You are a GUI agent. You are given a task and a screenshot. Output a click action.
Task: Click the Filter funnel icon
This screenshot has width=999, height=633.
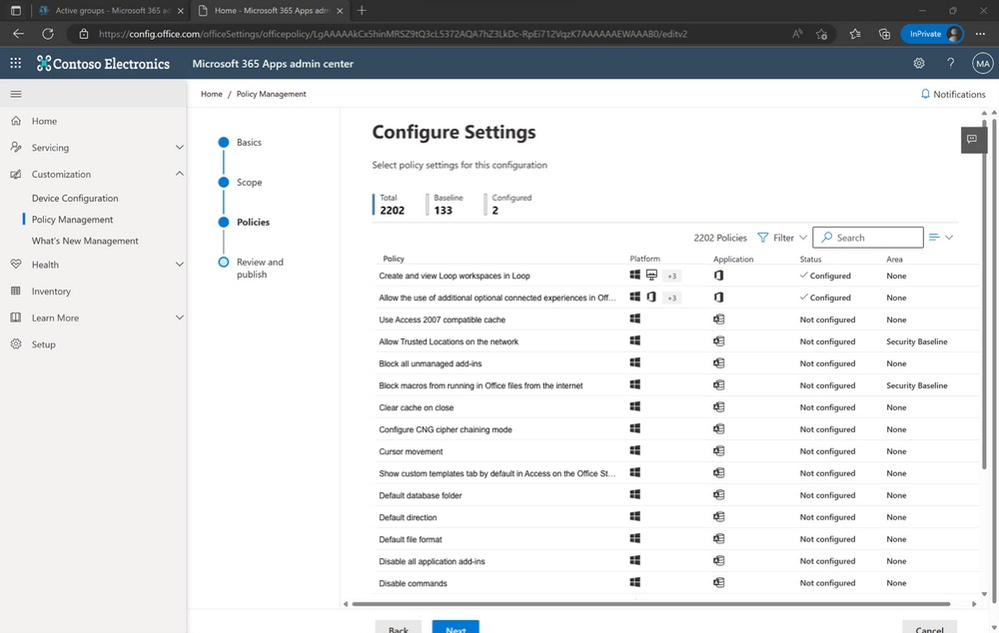763,238
